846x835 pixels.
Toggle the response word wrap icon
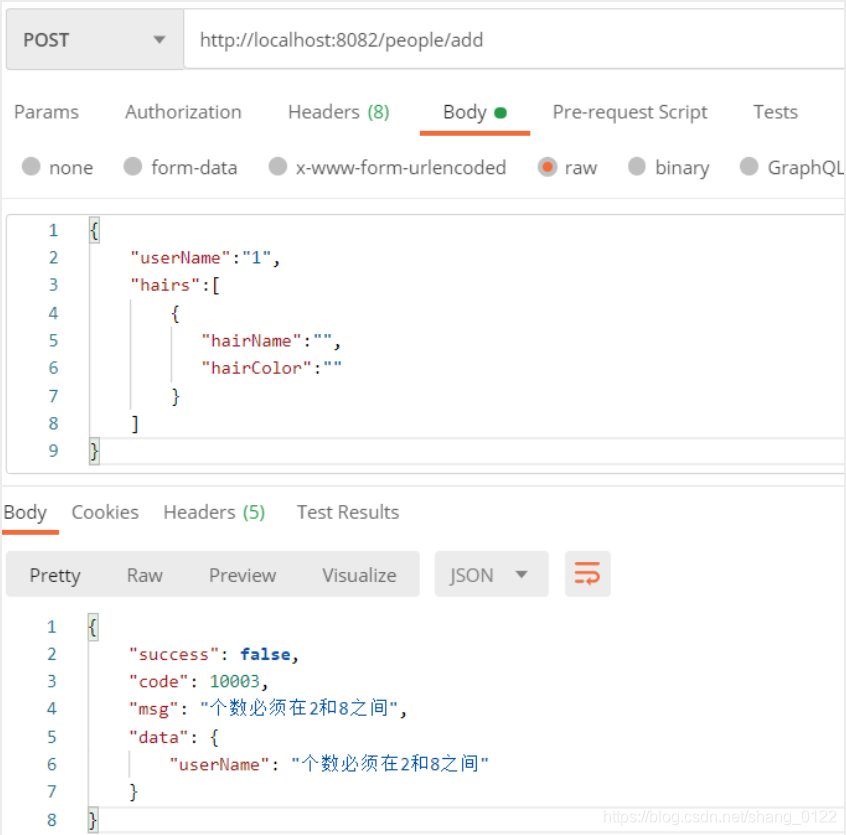[x=587, y=573]
